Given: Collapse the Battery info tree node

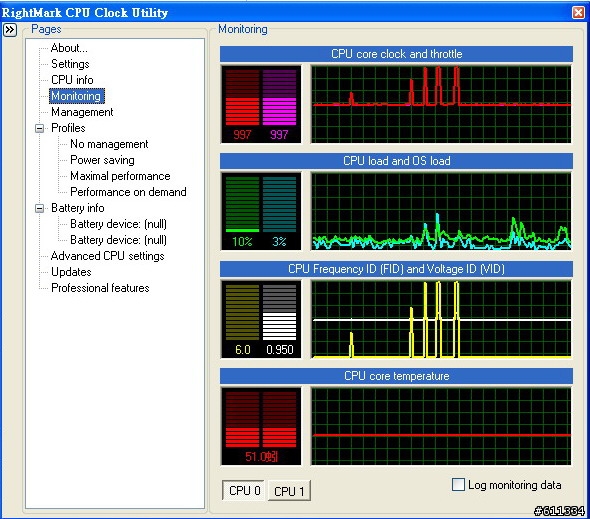Looking at the screenshot, I should 40,208.
